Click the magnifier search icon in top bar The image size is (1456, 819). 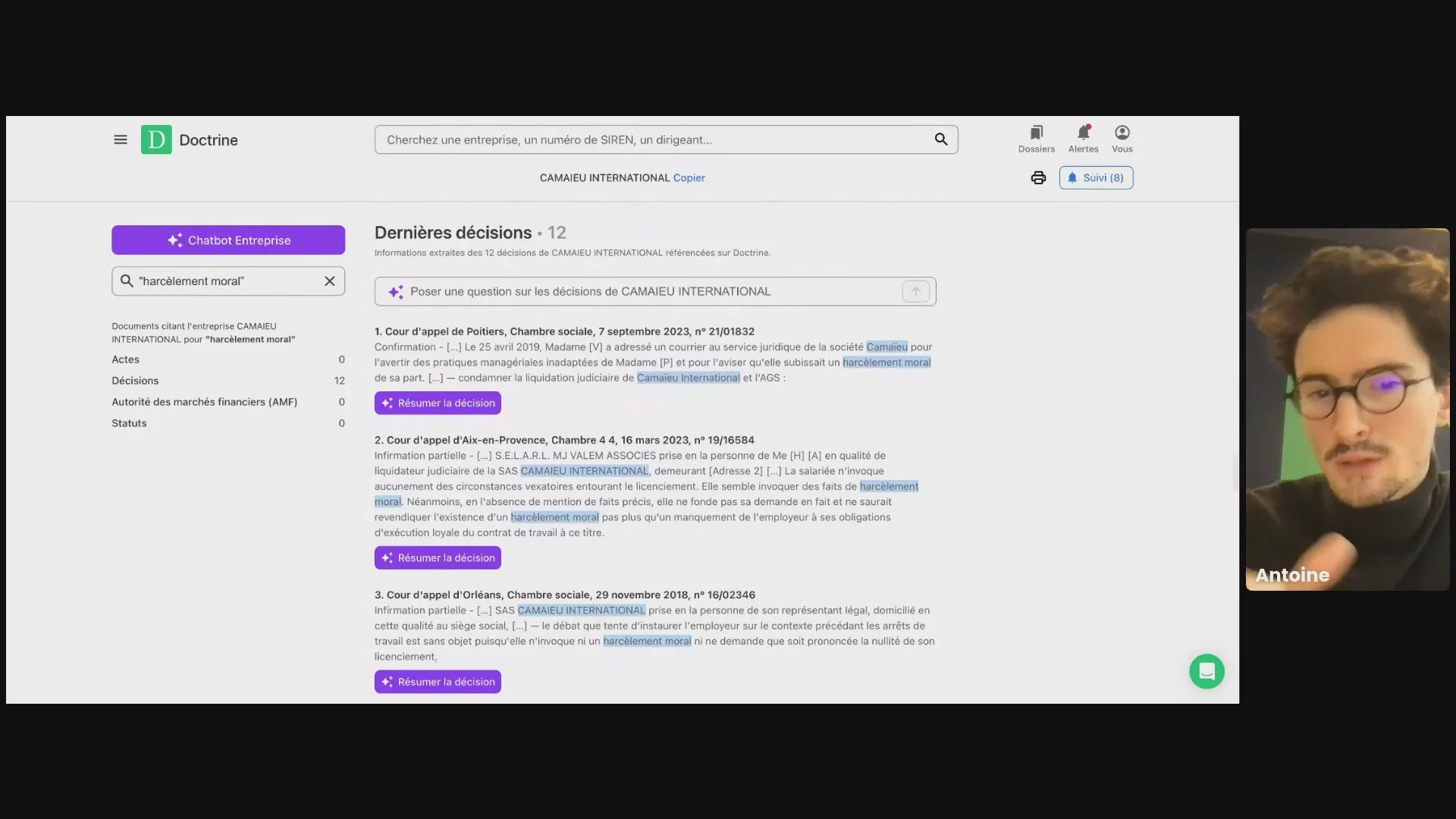pos(941,140)
